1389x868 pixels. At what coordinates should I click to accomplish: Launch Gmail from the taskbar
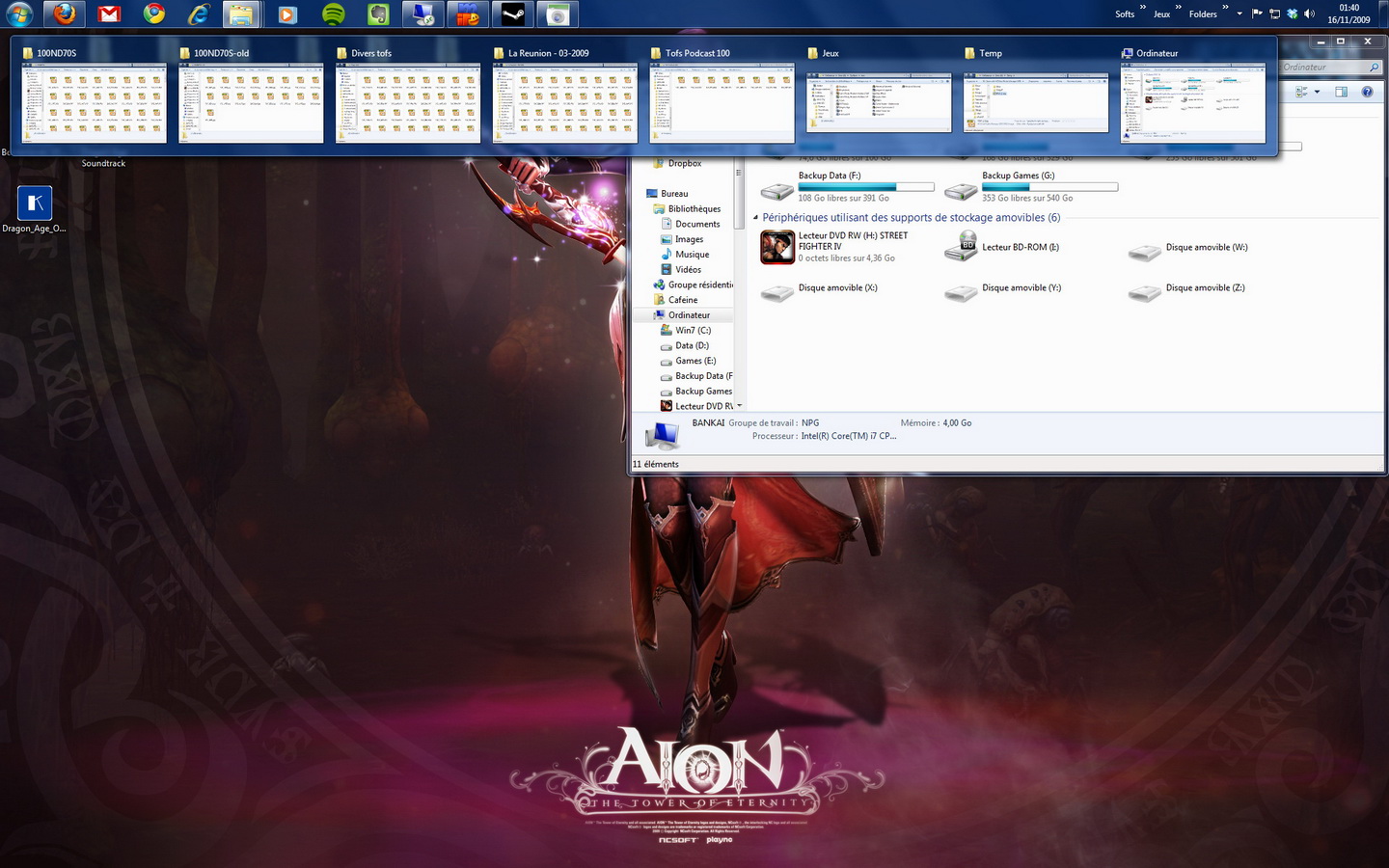pos(109,14)
